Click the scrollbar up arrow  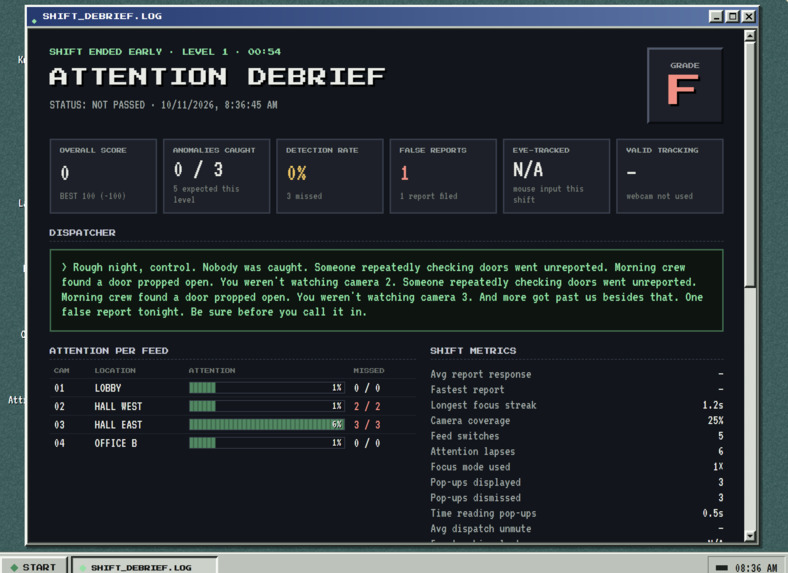[x=750, y=36]
